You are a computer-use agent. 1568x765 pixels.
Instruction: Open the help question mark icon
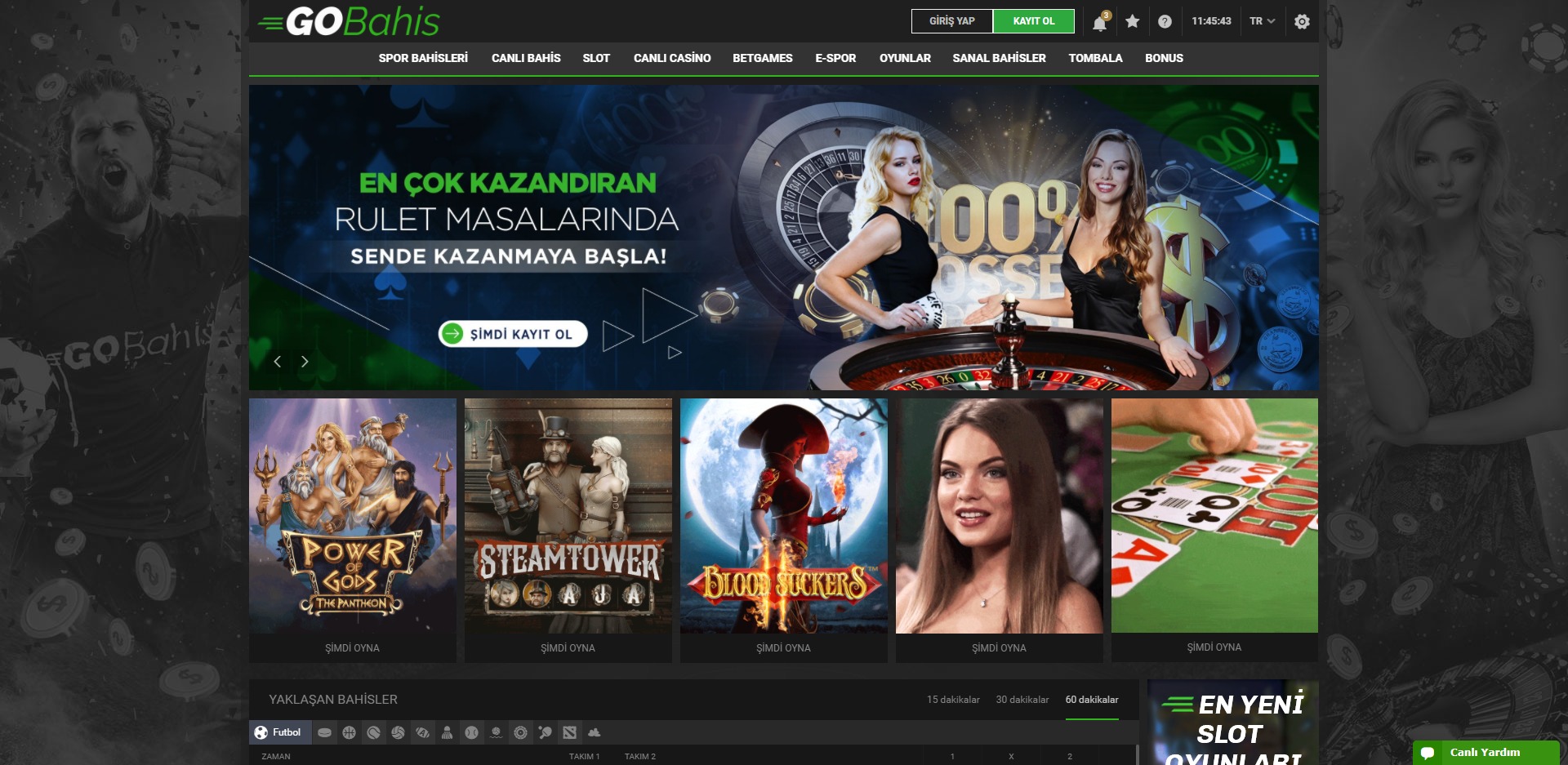click(1165, 22)
